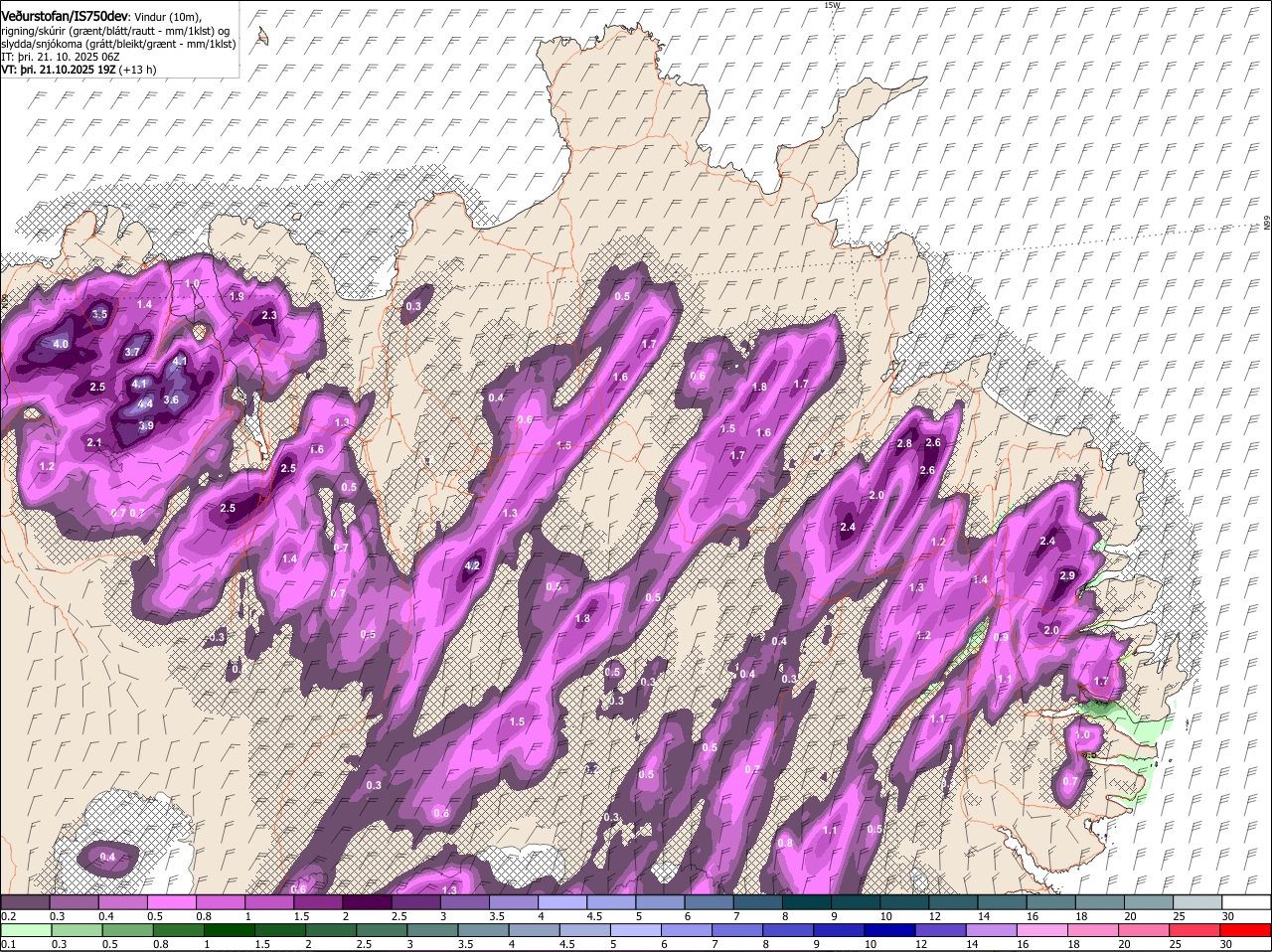Select the VT valid time line 19Z (+13 h)
Image resolution: width=1272 pixels, height=952 pixels.
click(79, 70)
